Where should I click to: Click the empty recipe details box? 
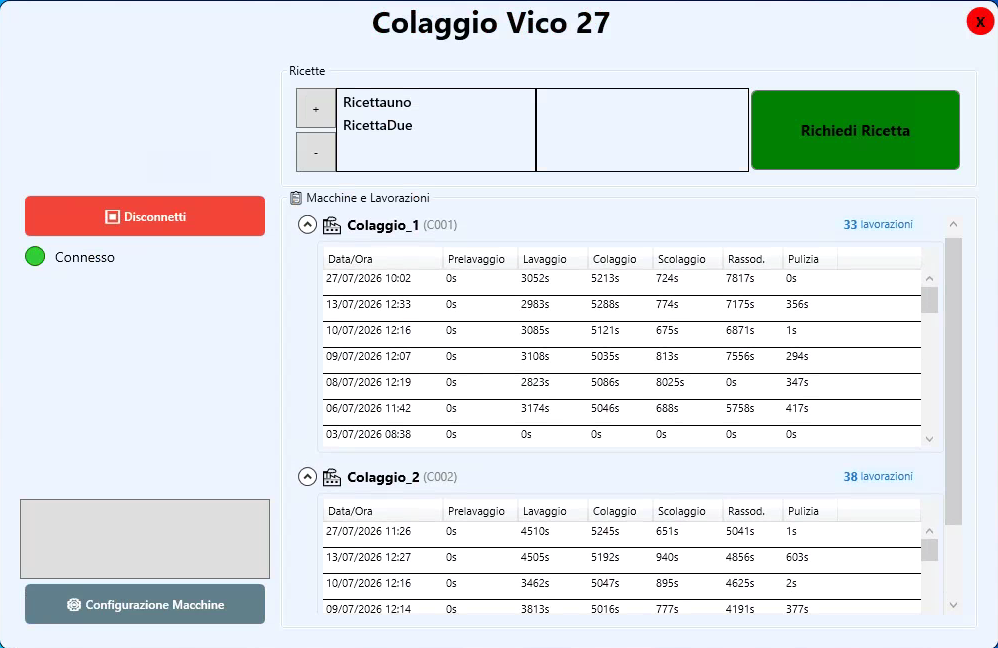pyautogui.click(x=642, y=130)
